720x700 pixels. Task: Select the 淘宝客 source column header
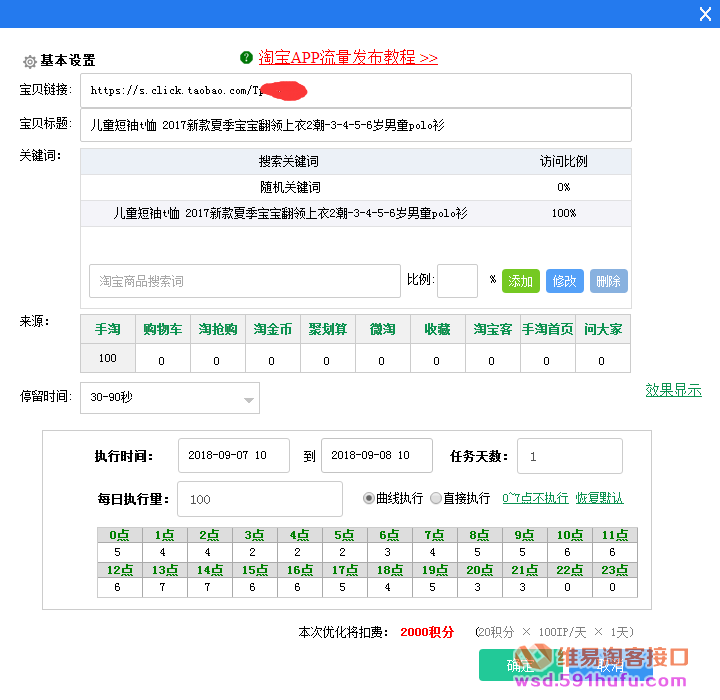point(493,329)
